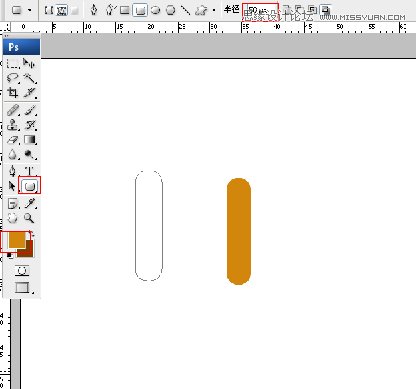
Task: Select the Type tool
Action: (x=30, y=171)
